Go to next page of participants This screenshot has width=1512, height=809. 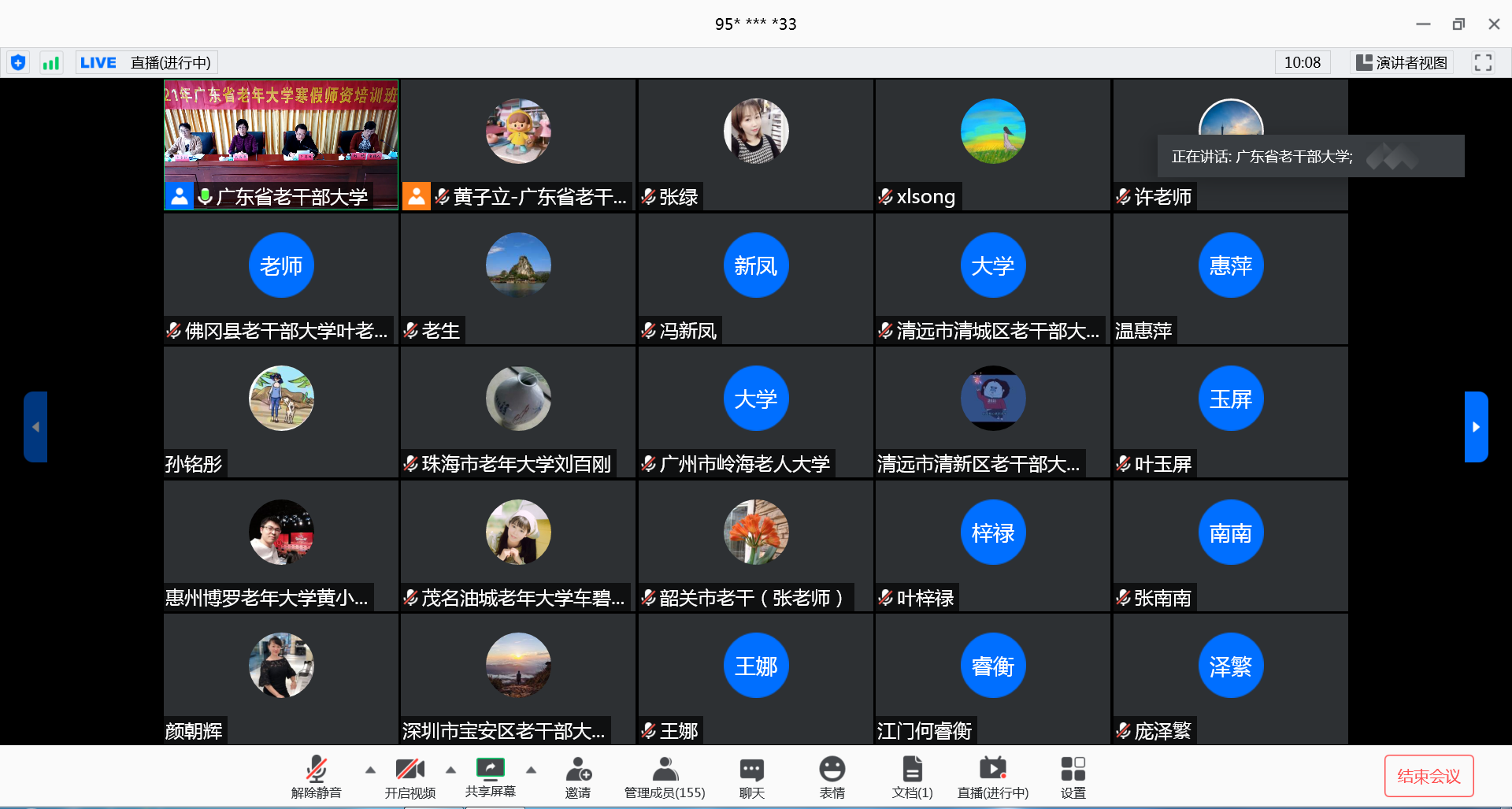(1477, 426)
